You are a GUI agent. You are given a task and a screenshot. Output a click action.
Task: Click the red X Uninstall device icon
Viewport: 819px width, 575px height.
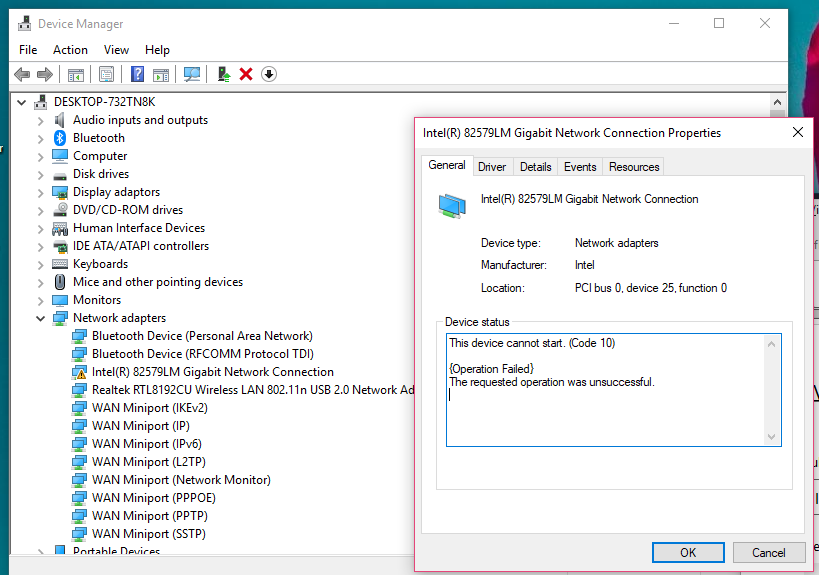(246, 74)
